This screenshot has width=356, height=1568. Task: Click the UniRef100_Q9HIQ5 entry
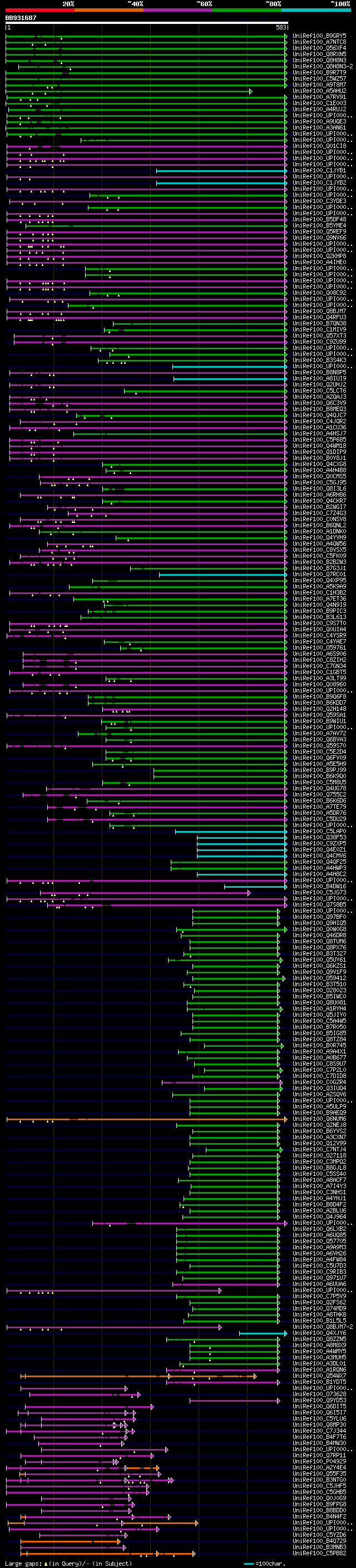pos(319,923)
